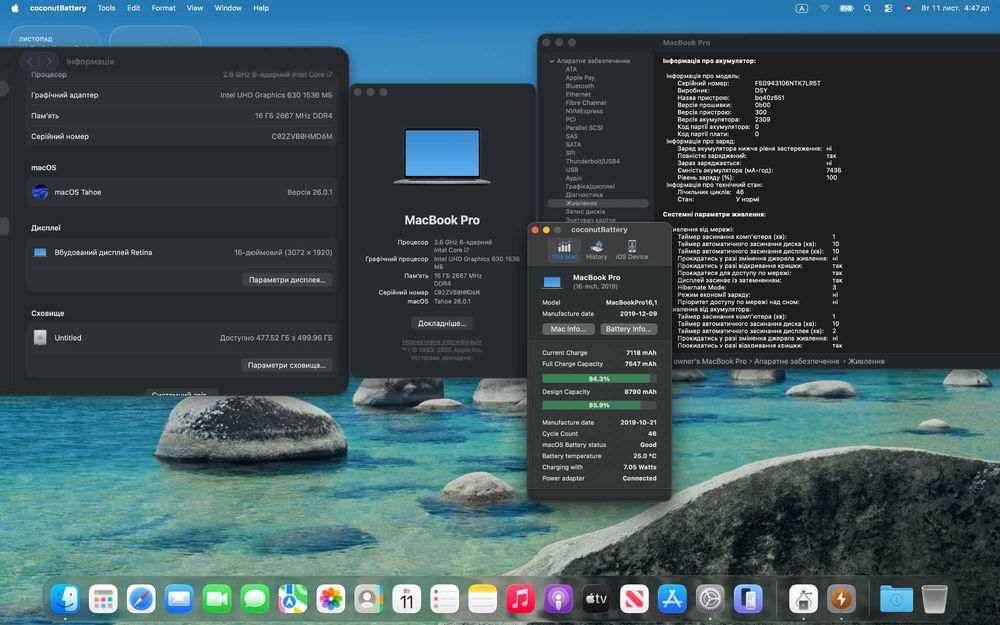This screenshot has height=625, width=1000.
Task: Open the Notes app in the Dock
Action: [x=482, y=599]
